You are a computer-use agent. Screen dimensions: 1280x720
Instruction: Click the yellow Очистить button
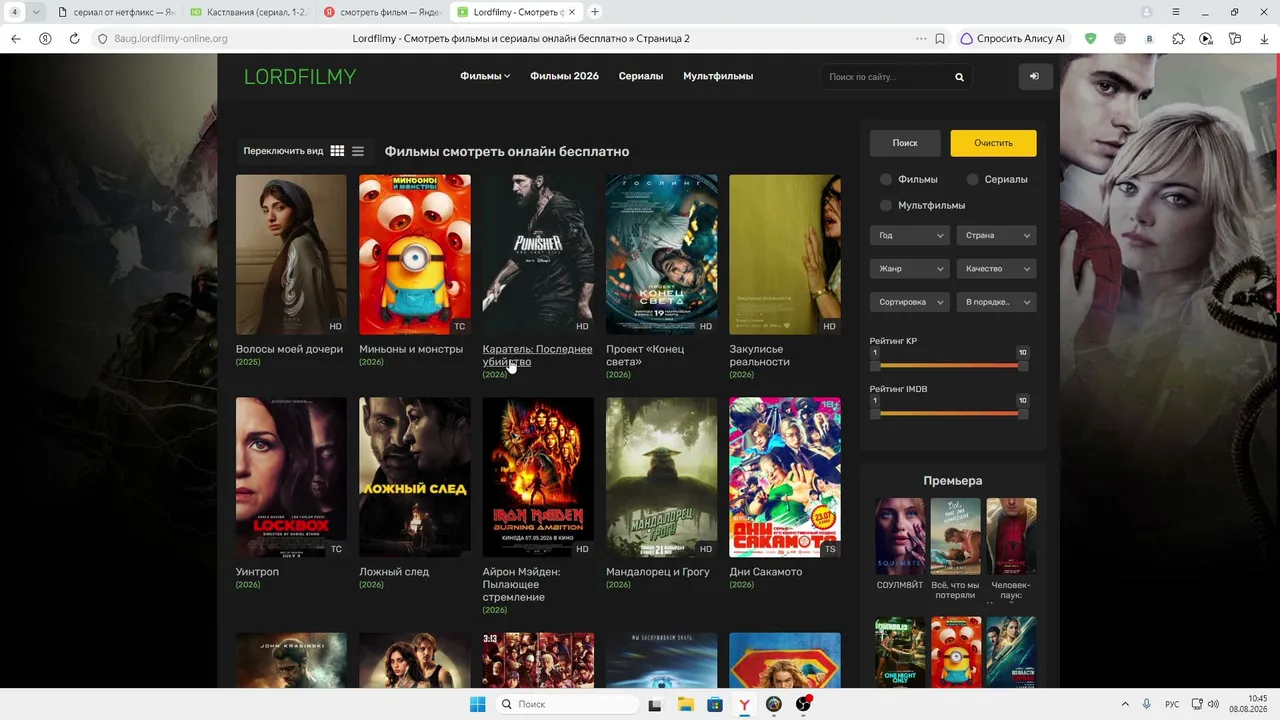(x=993, y=143)
